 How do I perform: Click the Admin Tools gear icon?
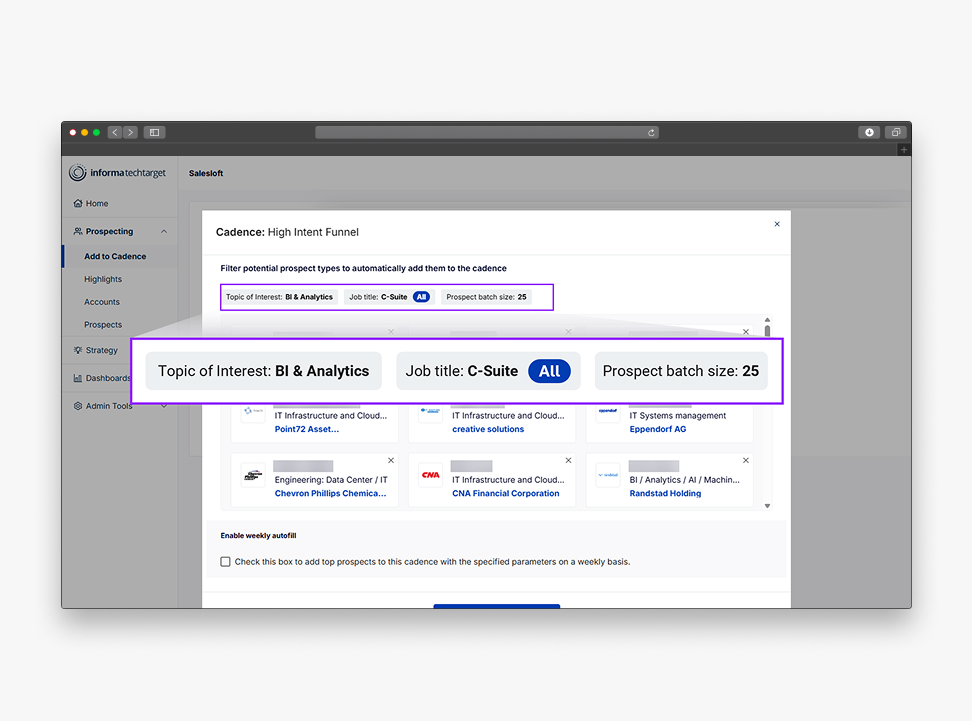click(x=78, y=406)
